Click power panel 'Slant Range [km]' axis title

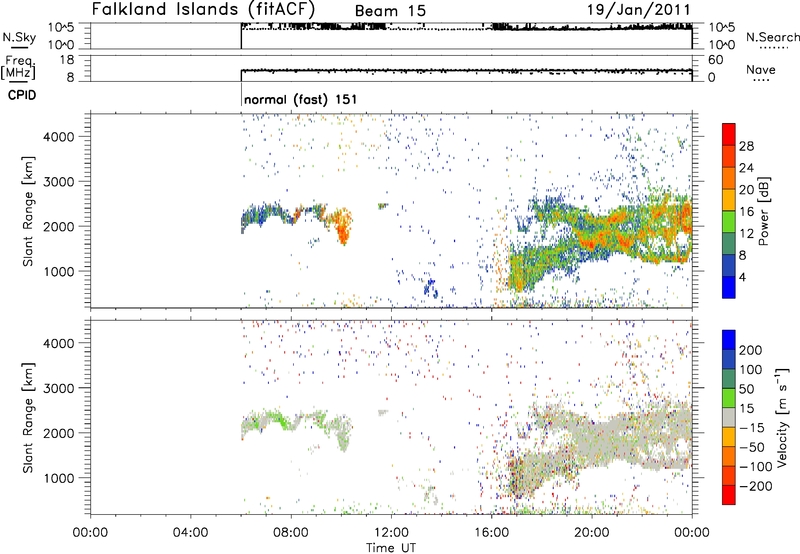pos(28,211)
